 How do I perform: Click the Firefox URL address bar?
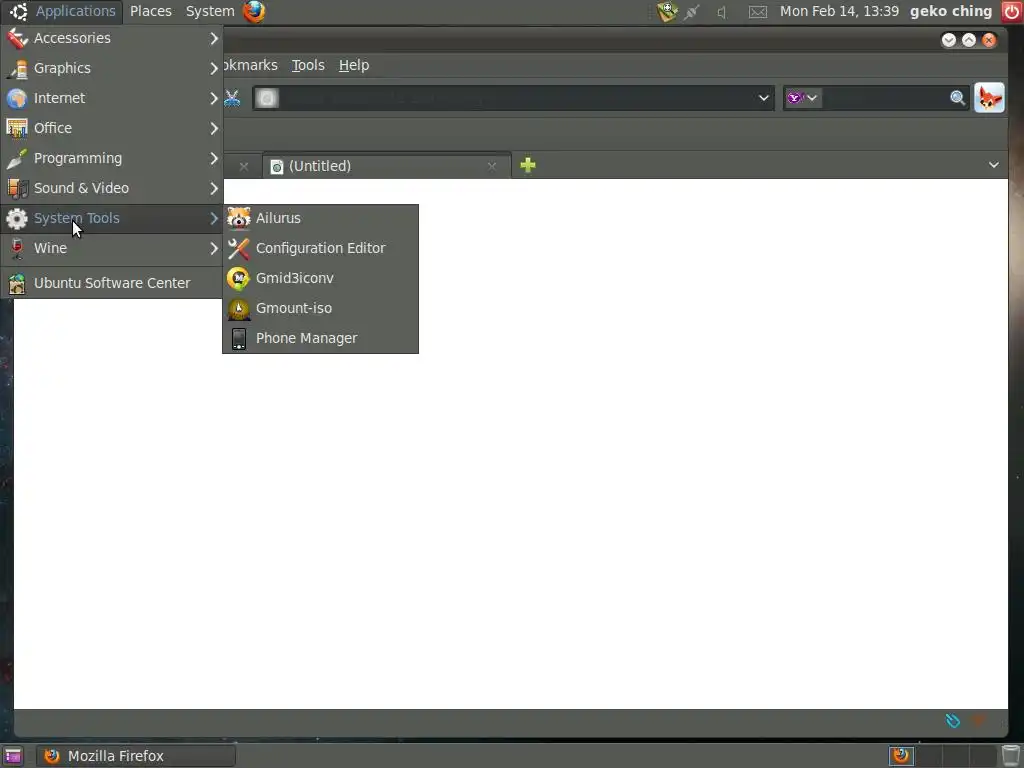[x=513, y=98]
